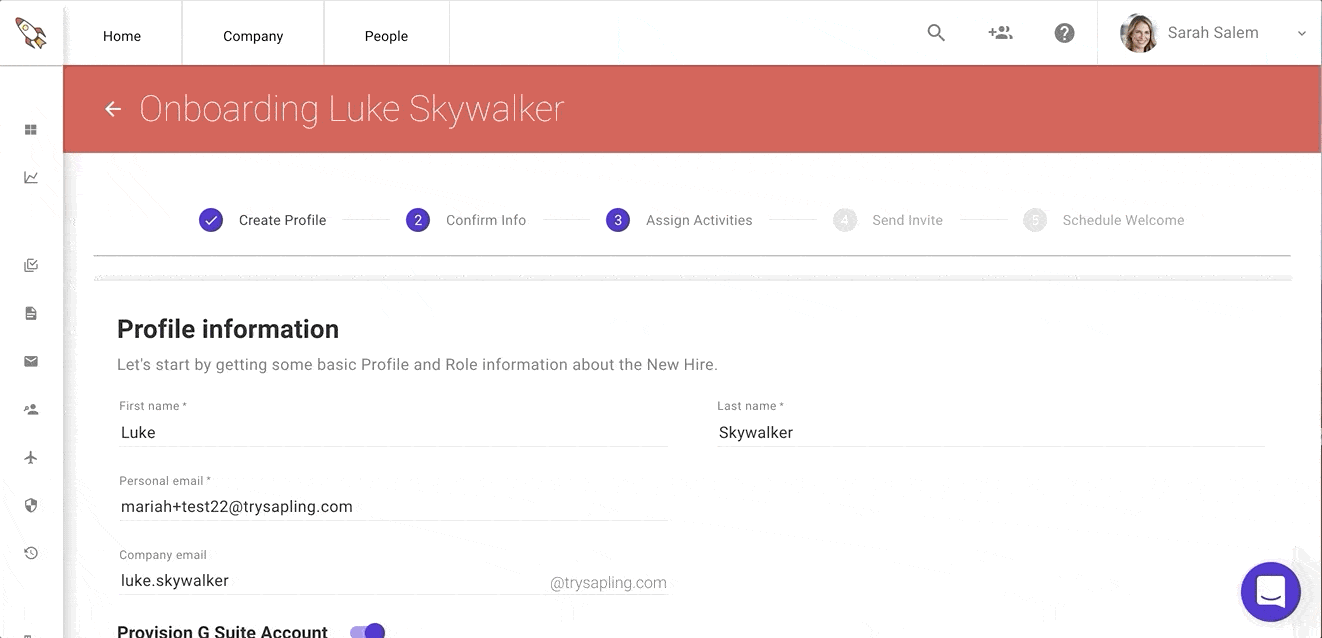This screenshot has width=1322, height=638.
Task: Go back using the arrow beside Onboarding title
Action: (113, 109)
